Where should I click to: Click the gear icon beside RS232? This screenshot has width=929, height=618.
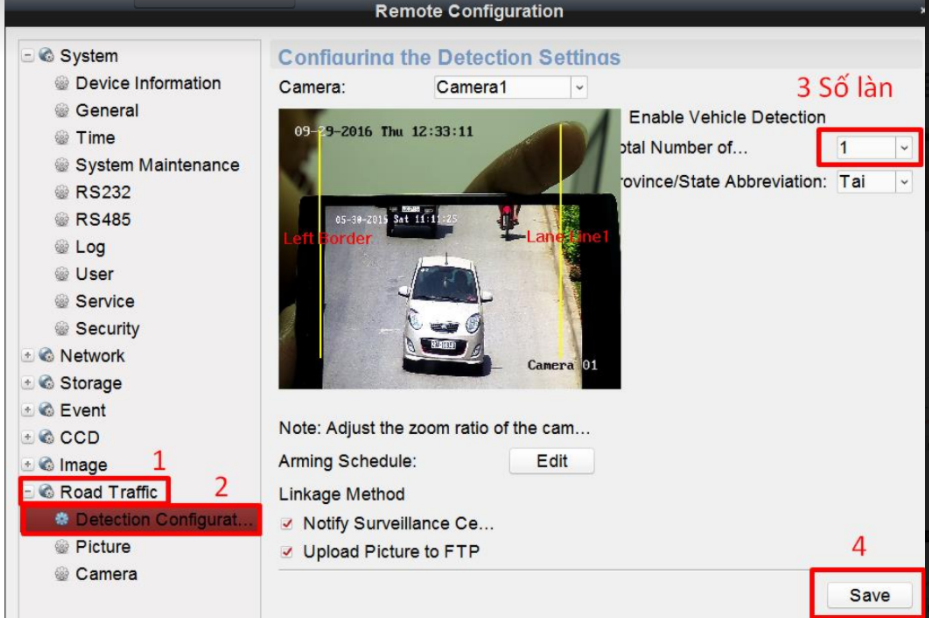[63, 193]
